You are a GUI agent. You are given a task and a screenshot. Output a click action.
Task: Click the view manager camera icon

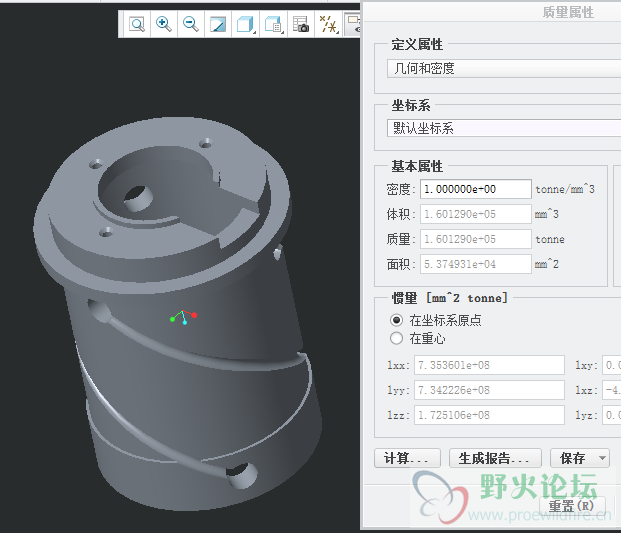point(301,25)
